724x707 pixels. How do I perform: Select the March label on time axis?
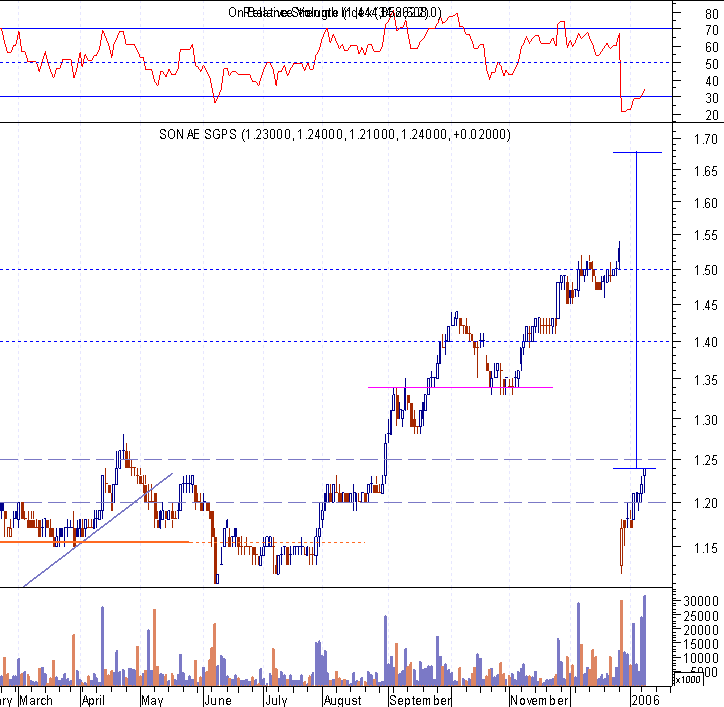coord(36,700)
